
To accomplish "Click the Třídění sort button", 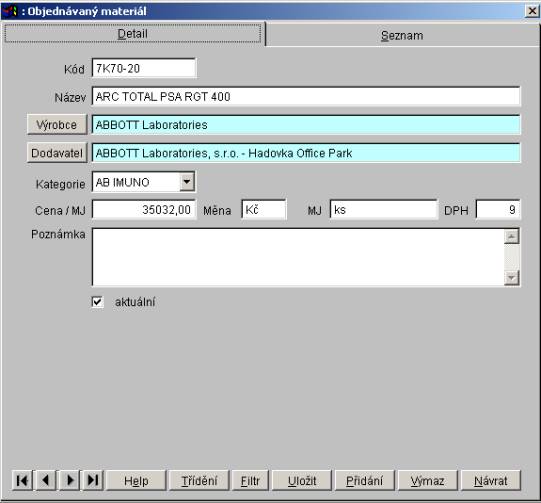I will [x=199, y=480].
